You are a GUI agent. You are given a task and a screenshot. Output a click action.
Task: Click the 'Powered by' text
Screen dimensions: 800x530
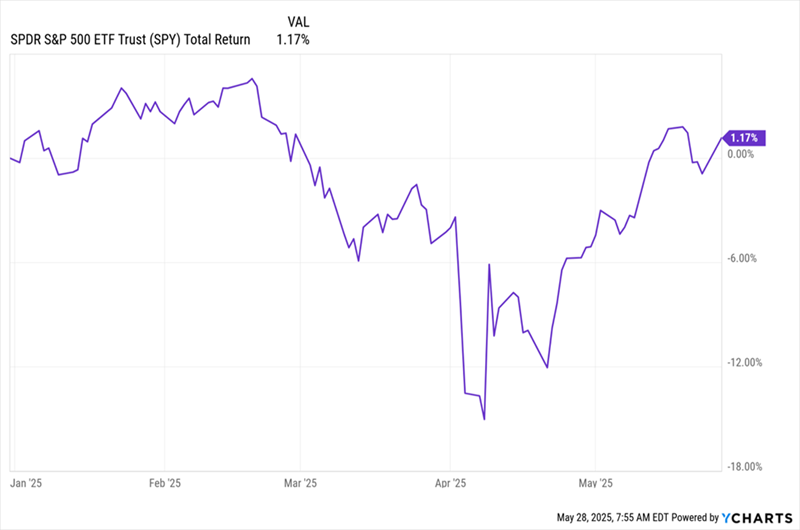point(695,517)
